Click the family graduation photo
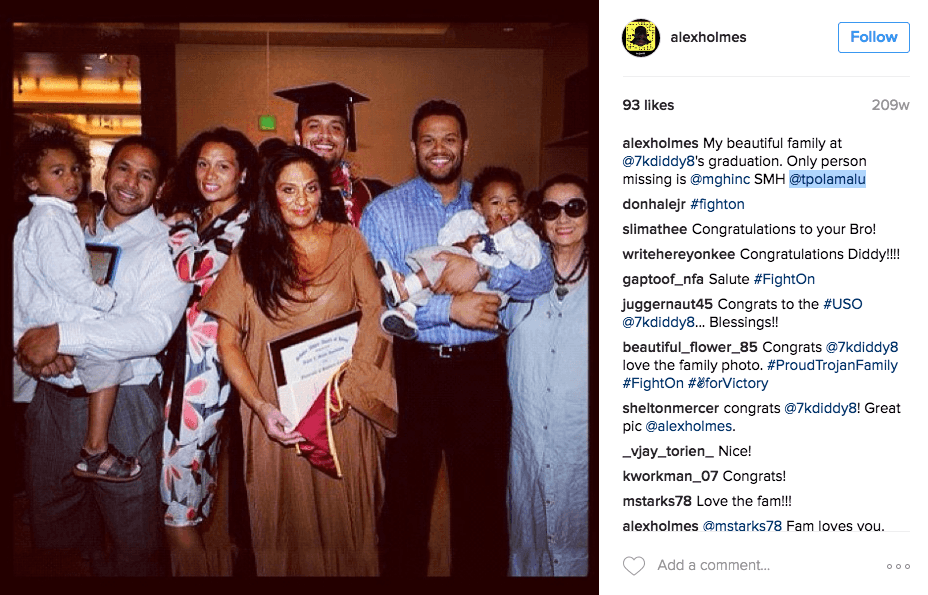 click(x=301, y=300)
